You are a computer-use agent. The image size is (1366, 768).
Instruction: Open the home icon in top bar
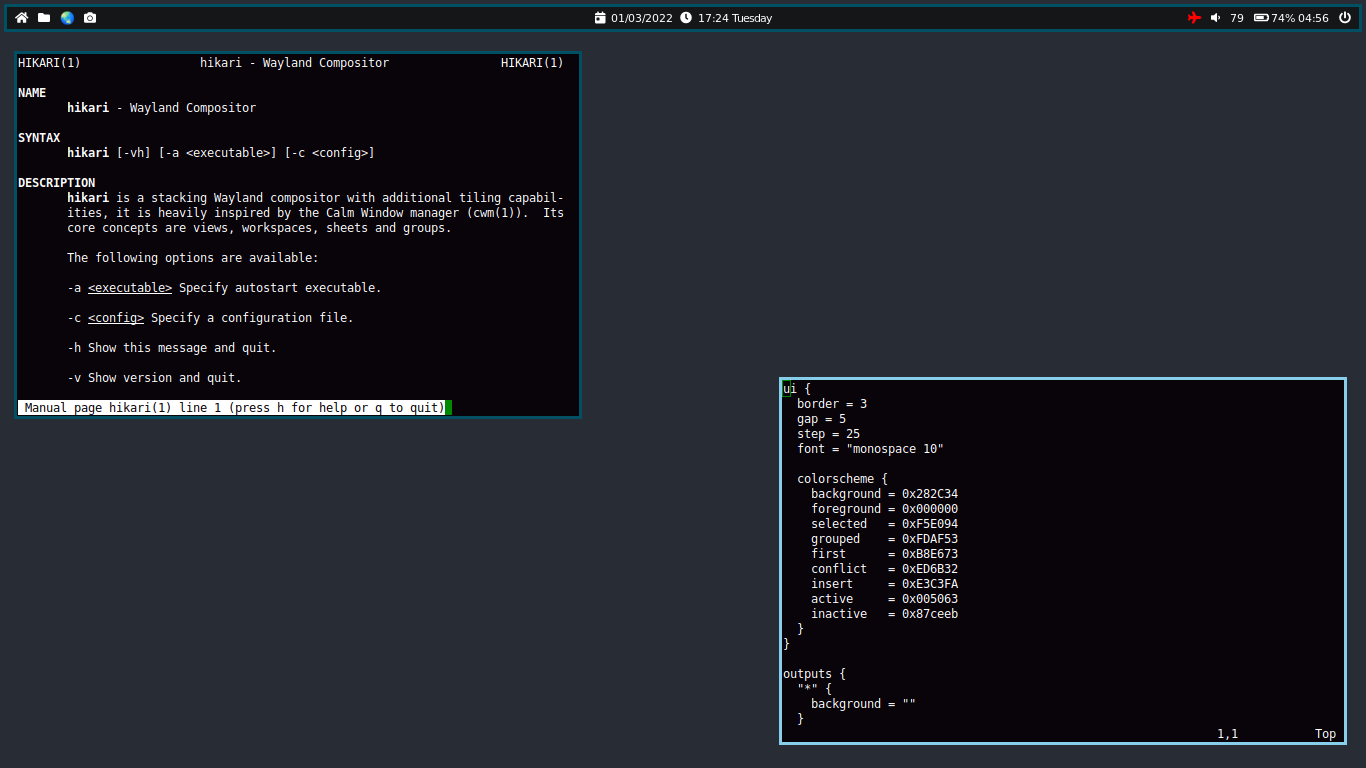22,18
